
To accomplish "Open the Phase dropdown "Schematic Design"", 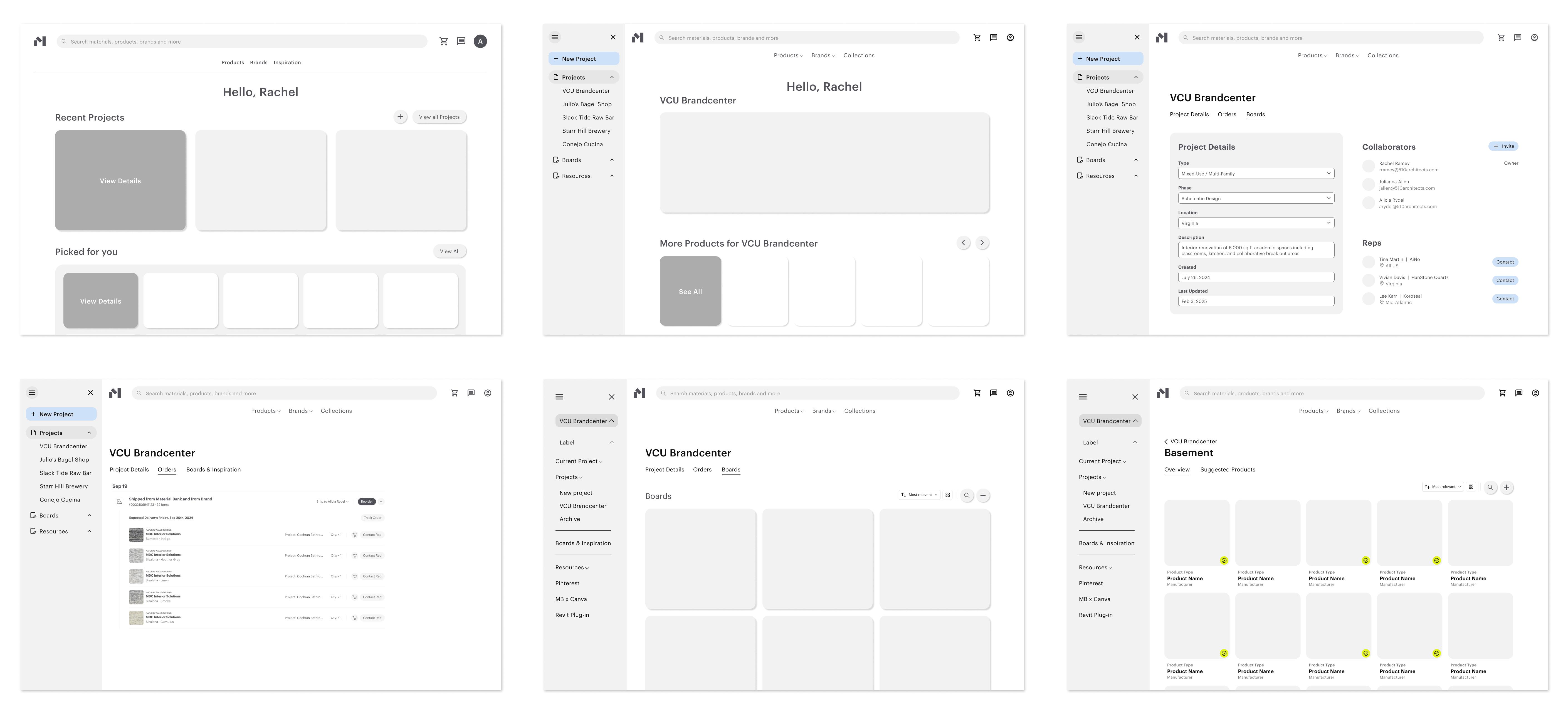I will [1256, 198].
